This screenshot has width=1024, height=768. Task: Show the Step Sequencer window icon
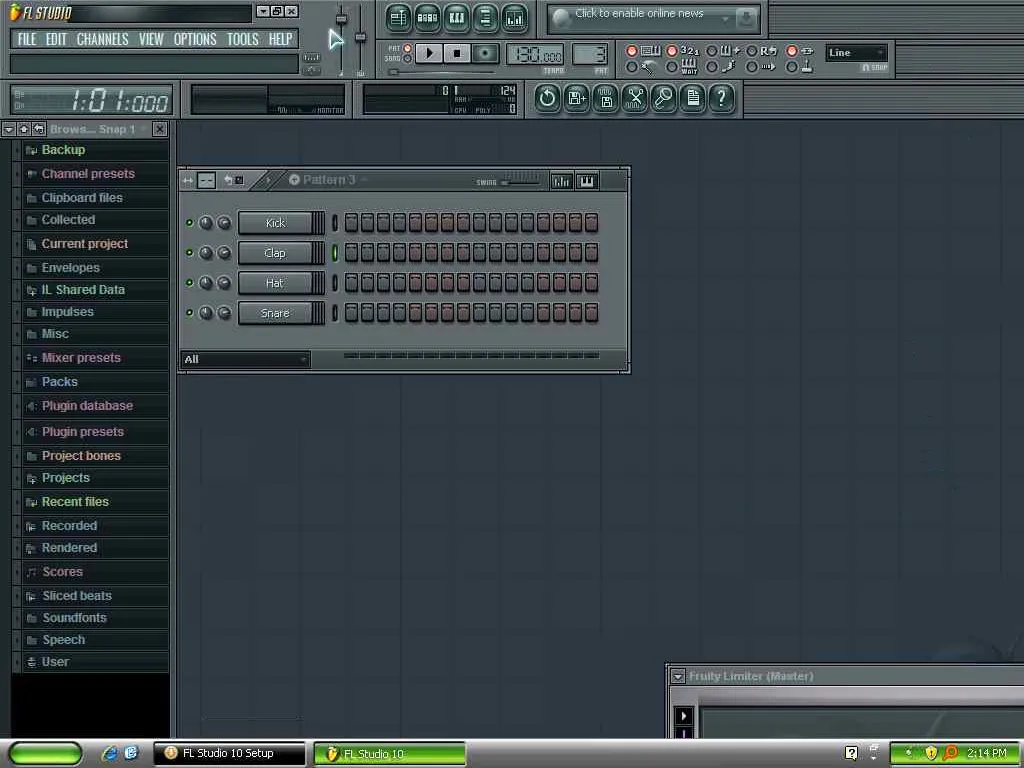click(427, 18)
